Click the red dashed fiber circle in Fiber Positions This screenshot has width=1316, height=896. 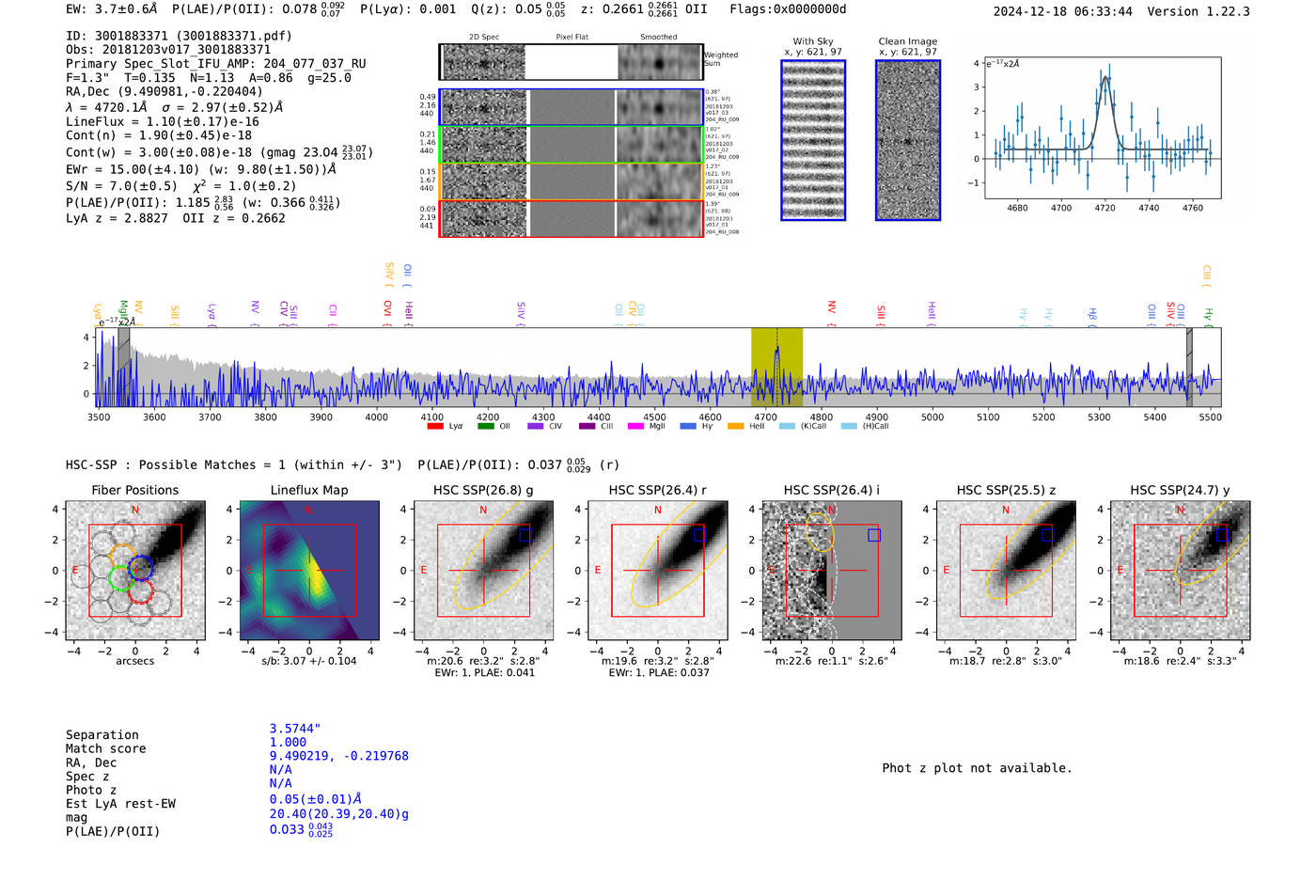click(140, 590)
